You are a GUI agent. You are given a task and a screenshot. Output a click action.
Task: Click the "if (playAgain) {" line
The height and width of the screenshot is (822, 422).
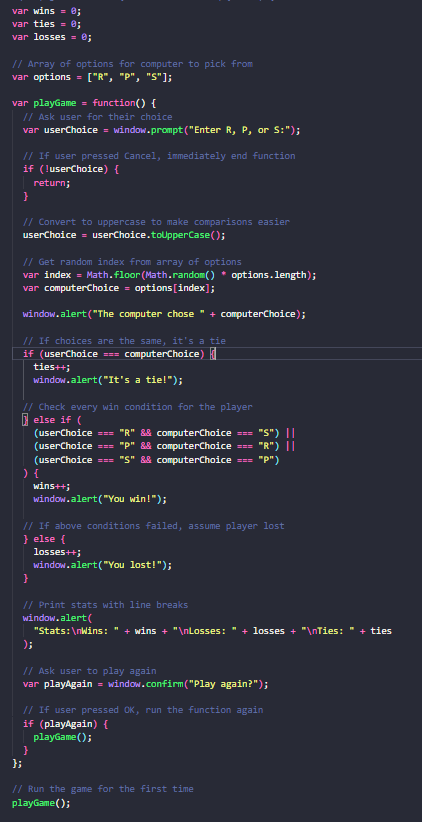(66, 724)
